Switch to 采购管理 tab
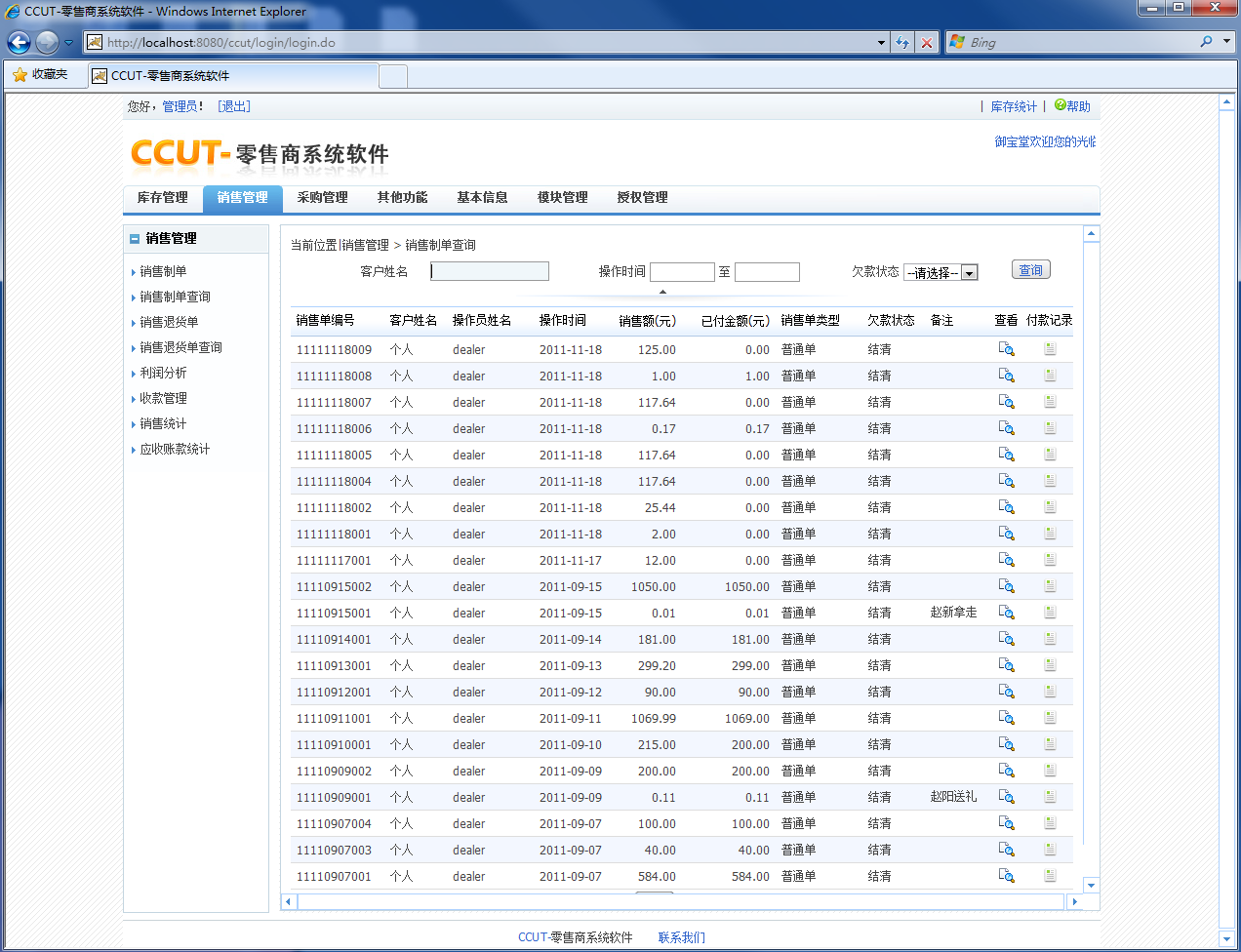 tap(322, 198)
